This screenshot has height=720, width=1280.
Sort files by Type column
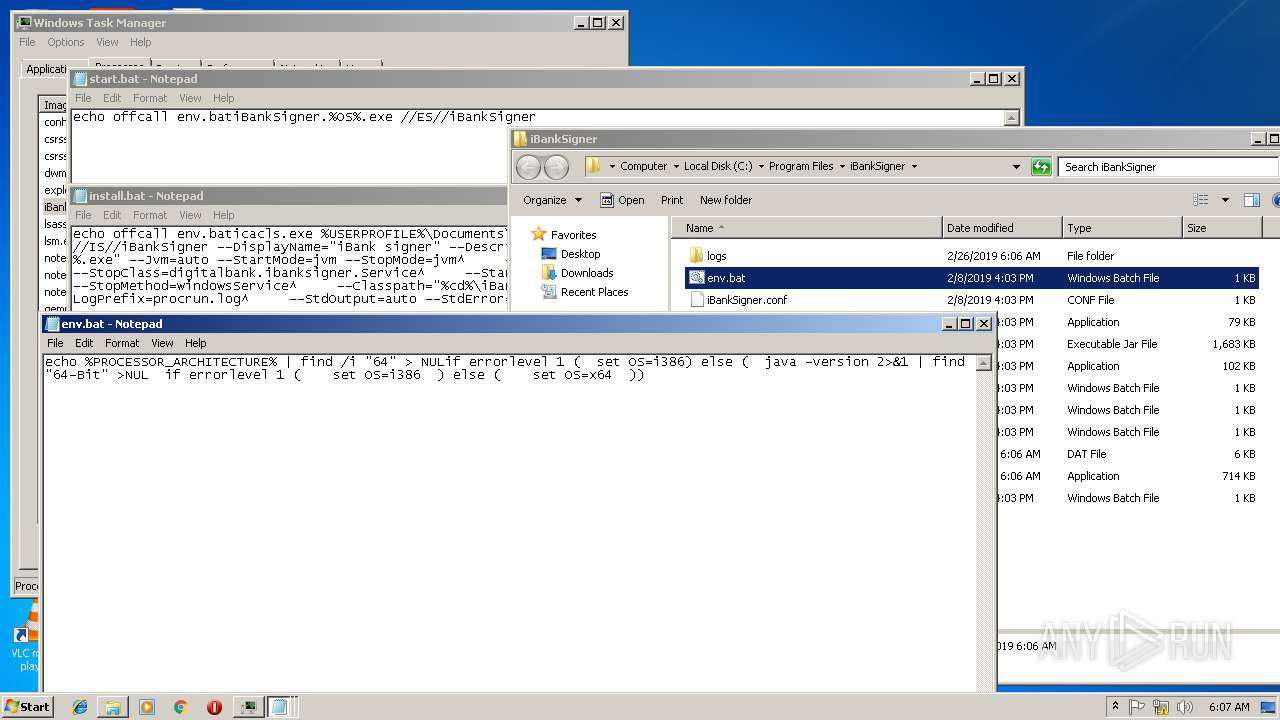click(1121, 228)
